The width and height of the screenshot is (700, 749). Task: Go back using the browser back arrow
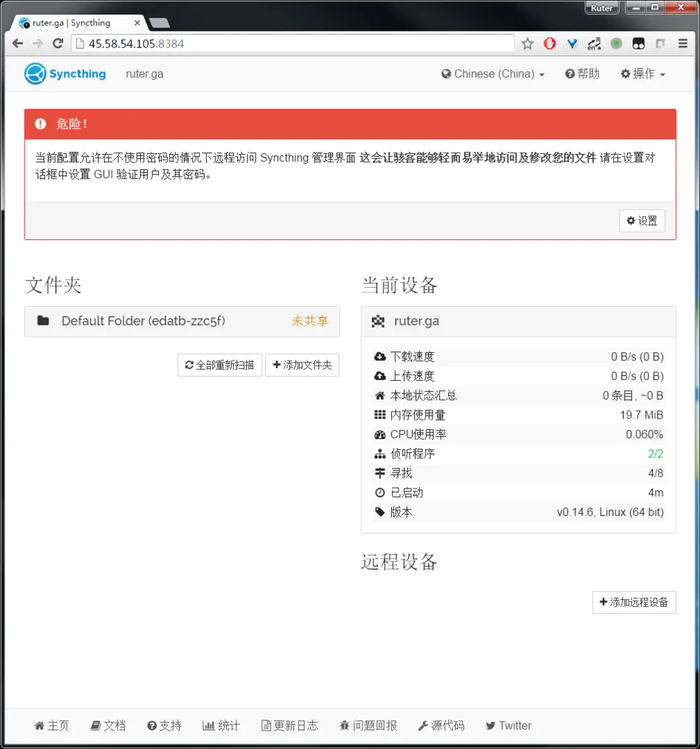point(17,43)
